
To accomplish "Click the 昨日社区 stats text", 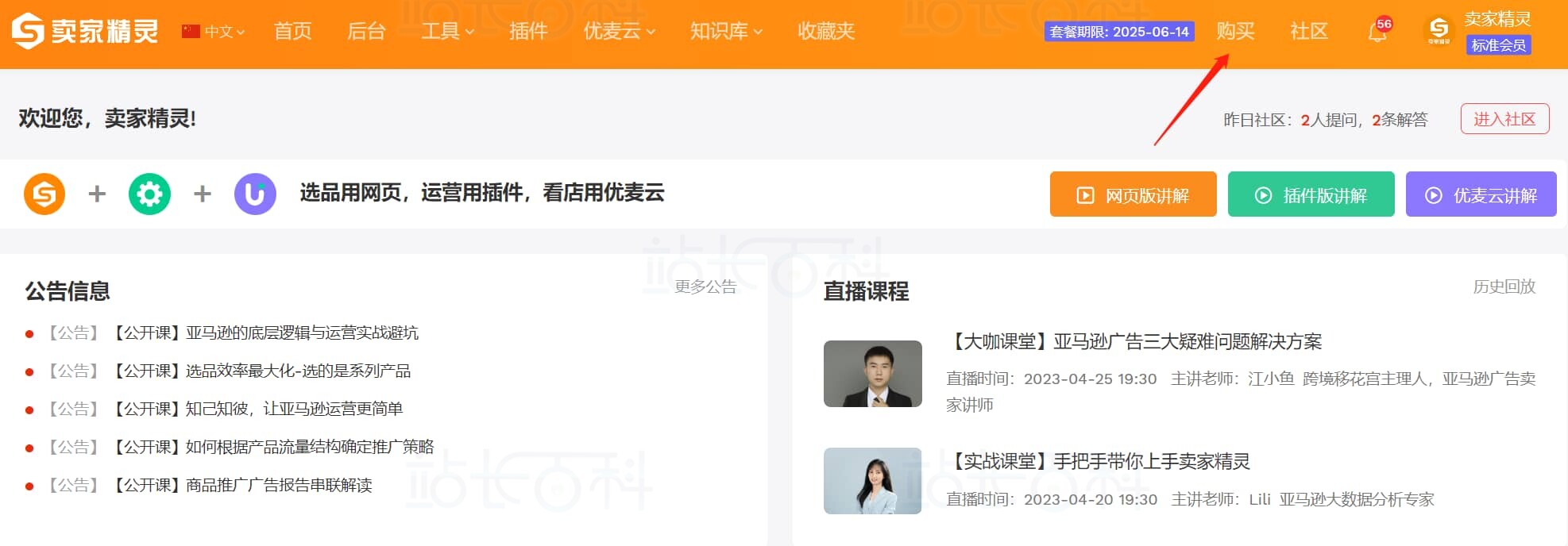I will [x=1325, y=120].
